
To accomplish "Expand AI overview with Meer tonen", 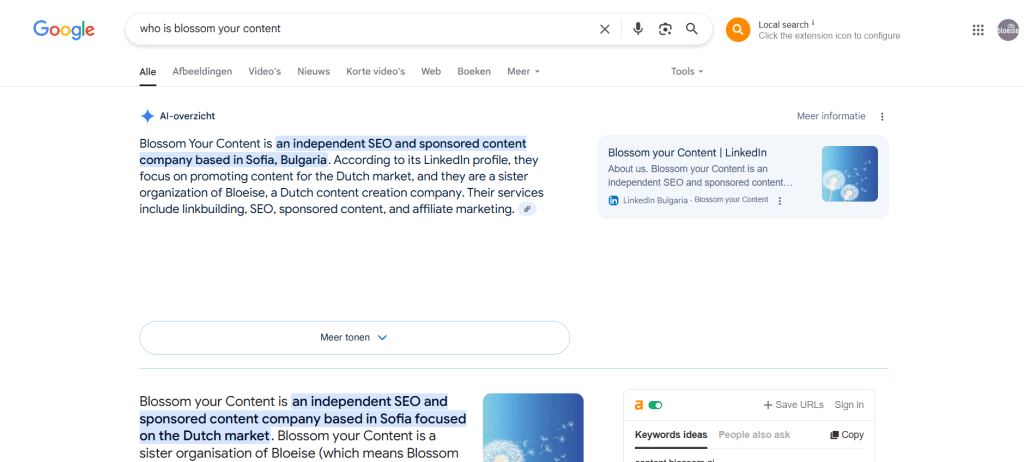I will point(354,338).
